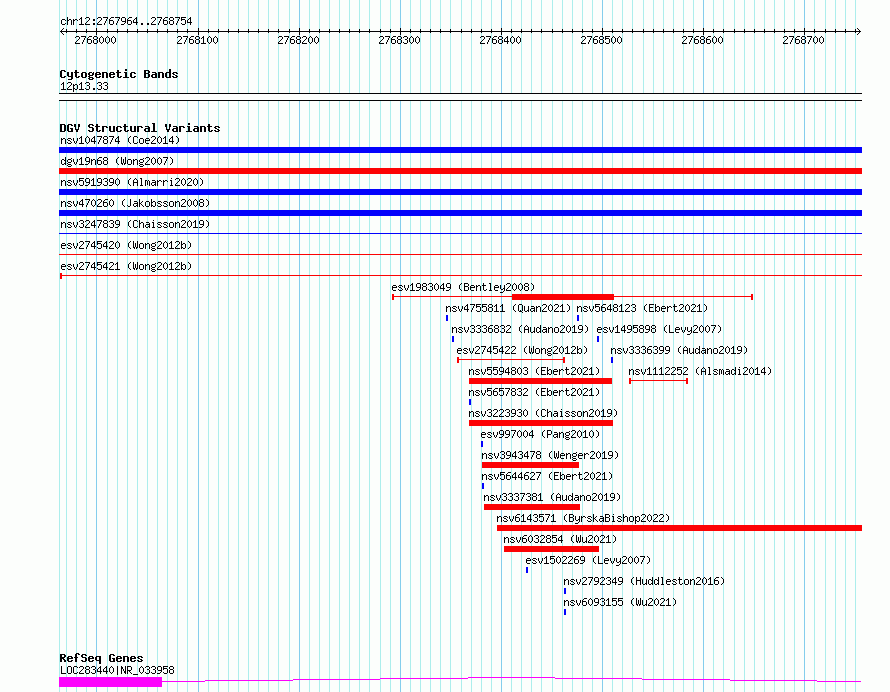Click ruler position 2768100
The width and height of the screenshot is (890, 692).
197,40
